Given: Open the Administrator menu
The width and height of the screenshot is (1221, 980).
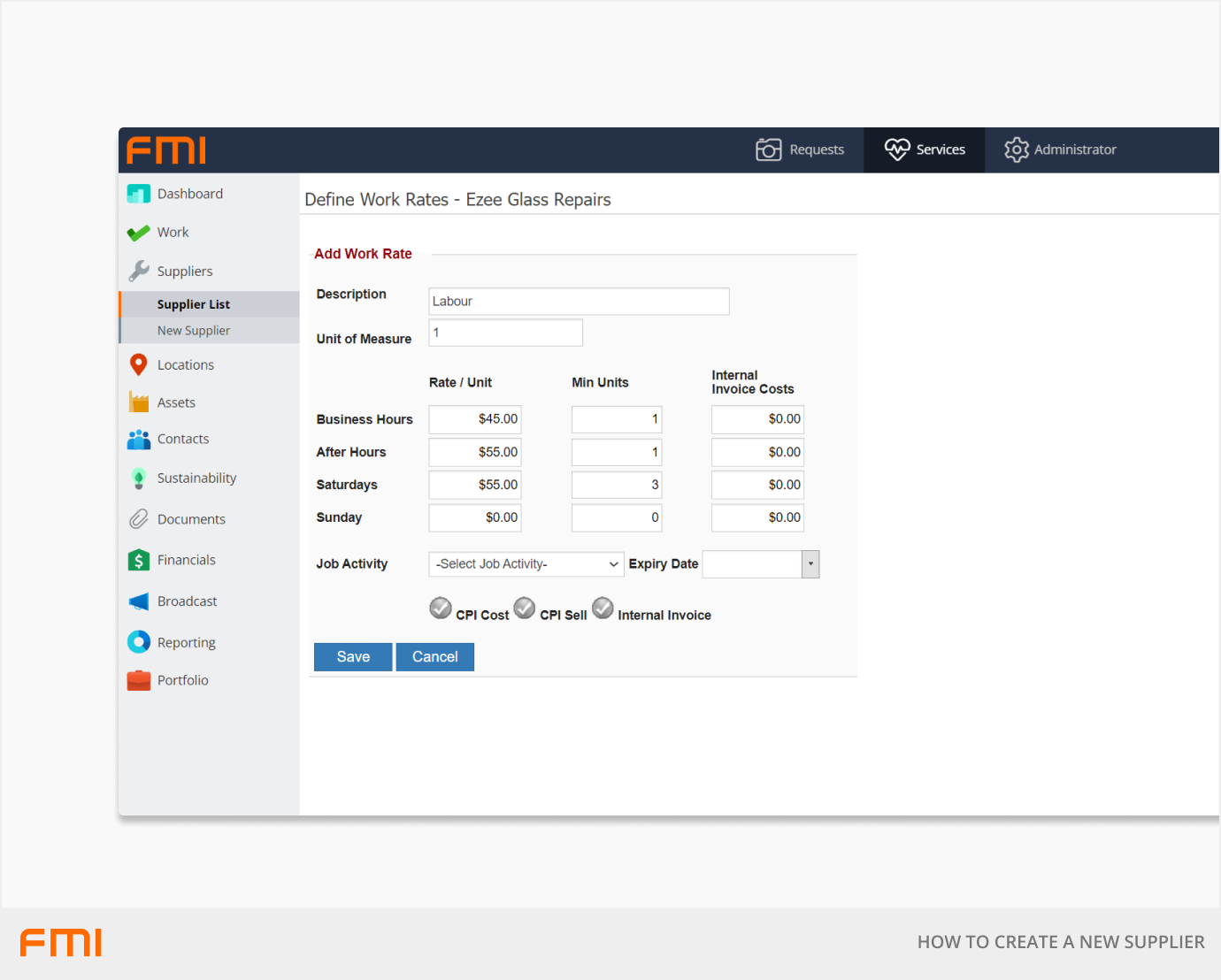Looking at the screenshot, I should (x=1061, y=149).
